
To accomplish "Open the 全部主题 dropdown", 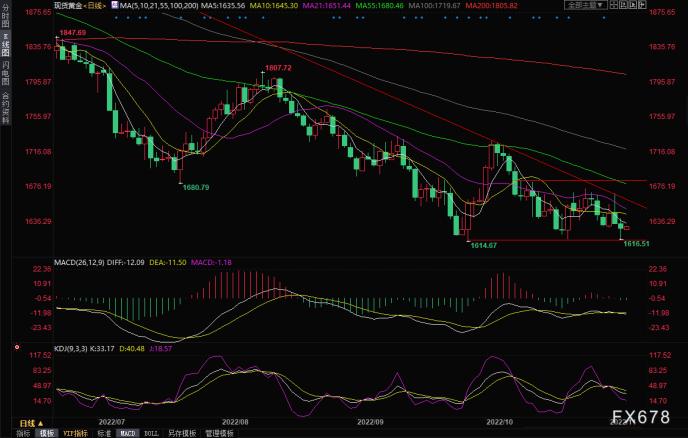I will pos(586,5).
